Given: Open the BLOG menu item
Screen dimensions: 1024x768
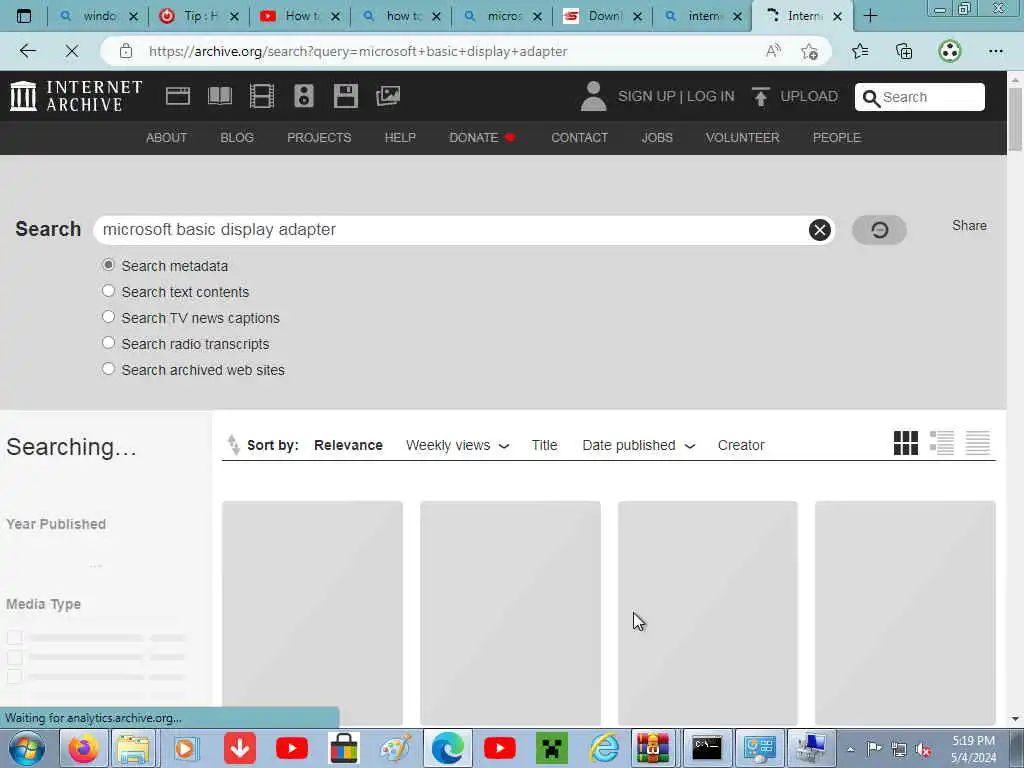Looking at the screenshot, I should (237, 138).
